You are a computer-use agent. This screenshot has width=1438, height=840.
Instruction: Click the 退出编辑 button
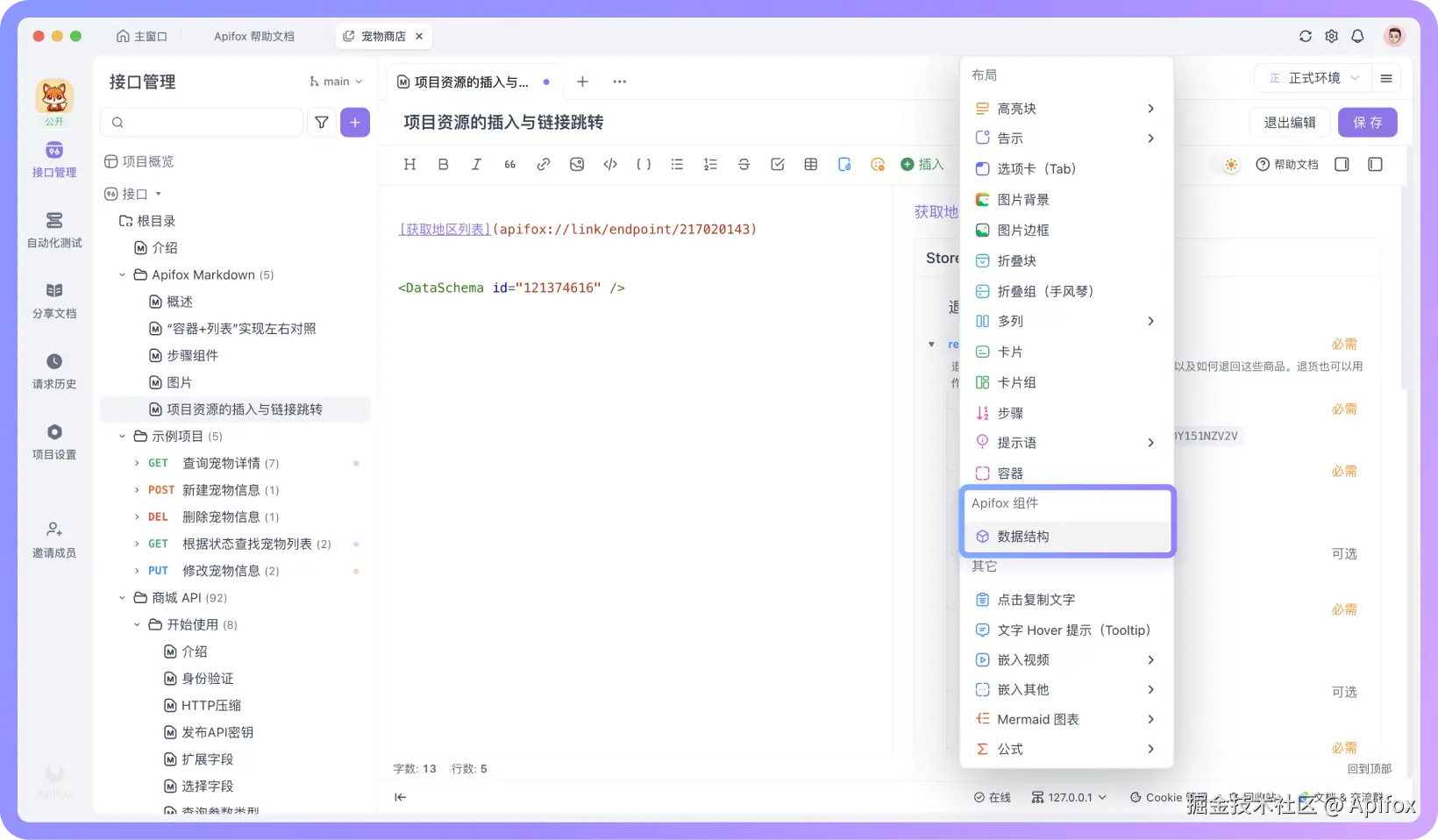(x=1289, y=123)
